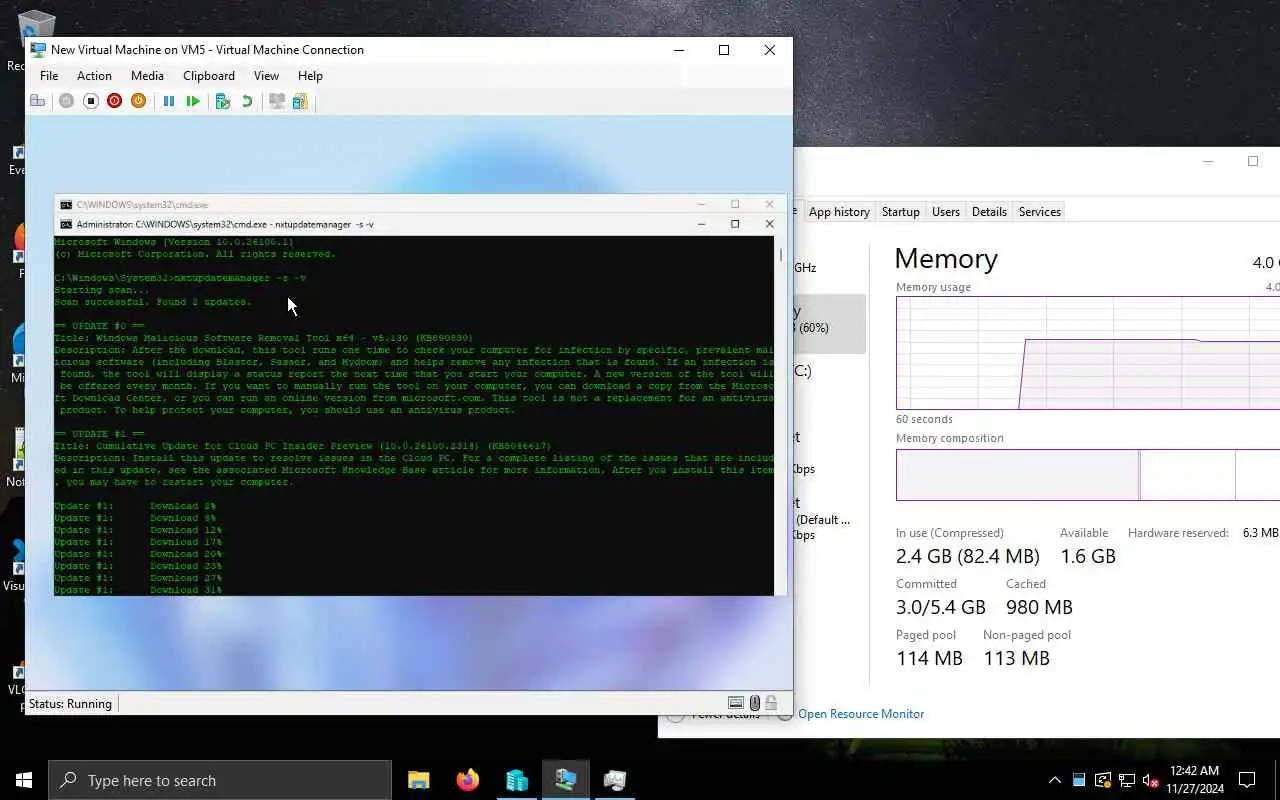The height and width of the screenshot is (800, 1280).
Task: Click the Committed value 3.0/5.4 GB
Action: [941, 607]
